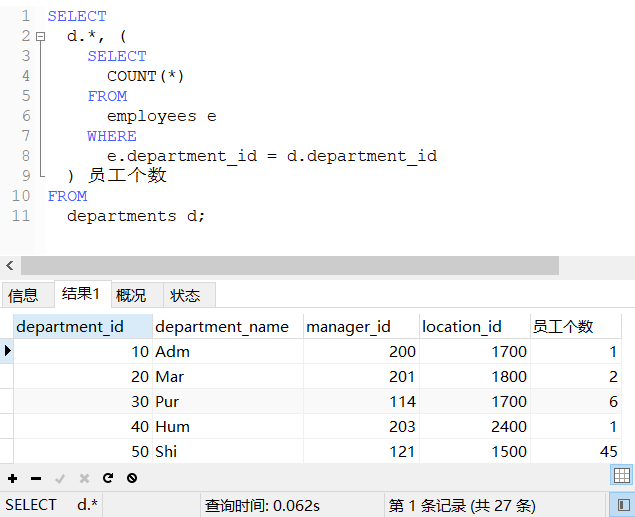The height and width of the screenshot is (517, 635).
Task: Click the 员工个数 column header
Action: [563, 326]
